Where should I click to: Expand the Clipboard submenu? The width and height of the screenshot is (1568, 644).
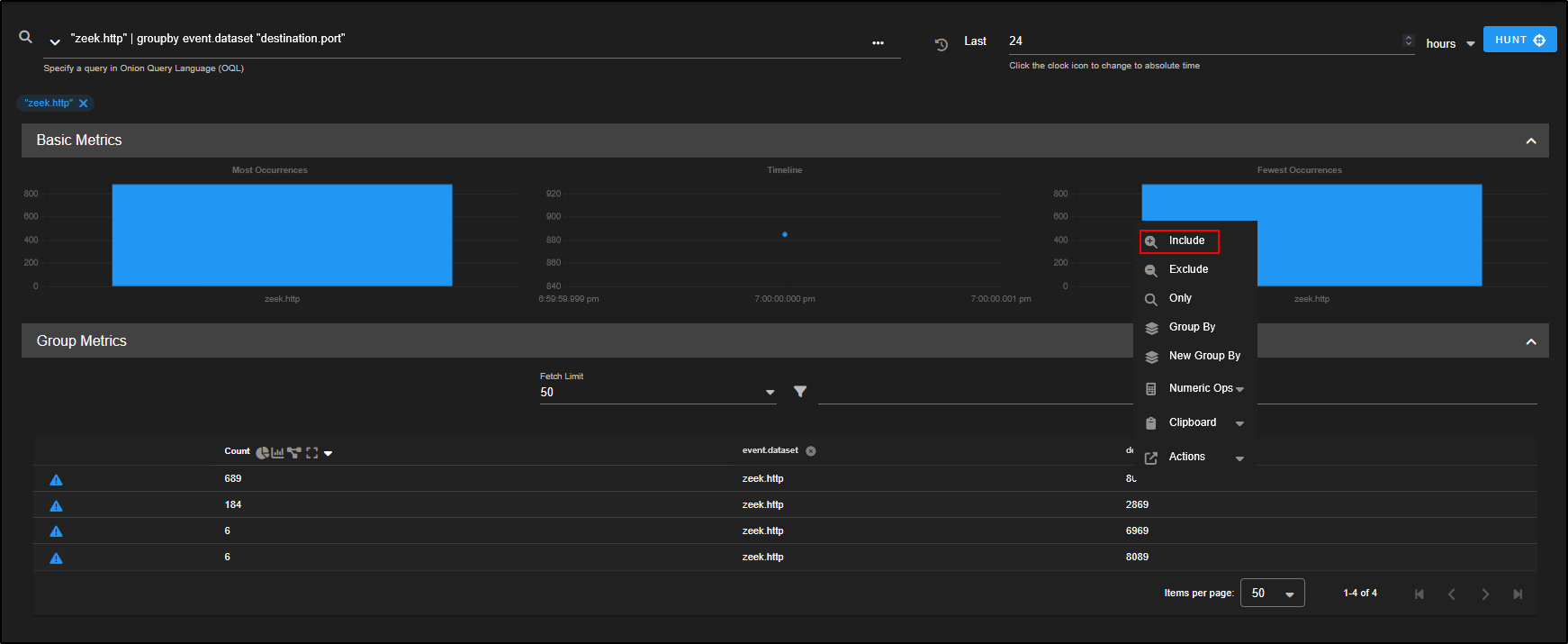click(x=1194, y=423)
